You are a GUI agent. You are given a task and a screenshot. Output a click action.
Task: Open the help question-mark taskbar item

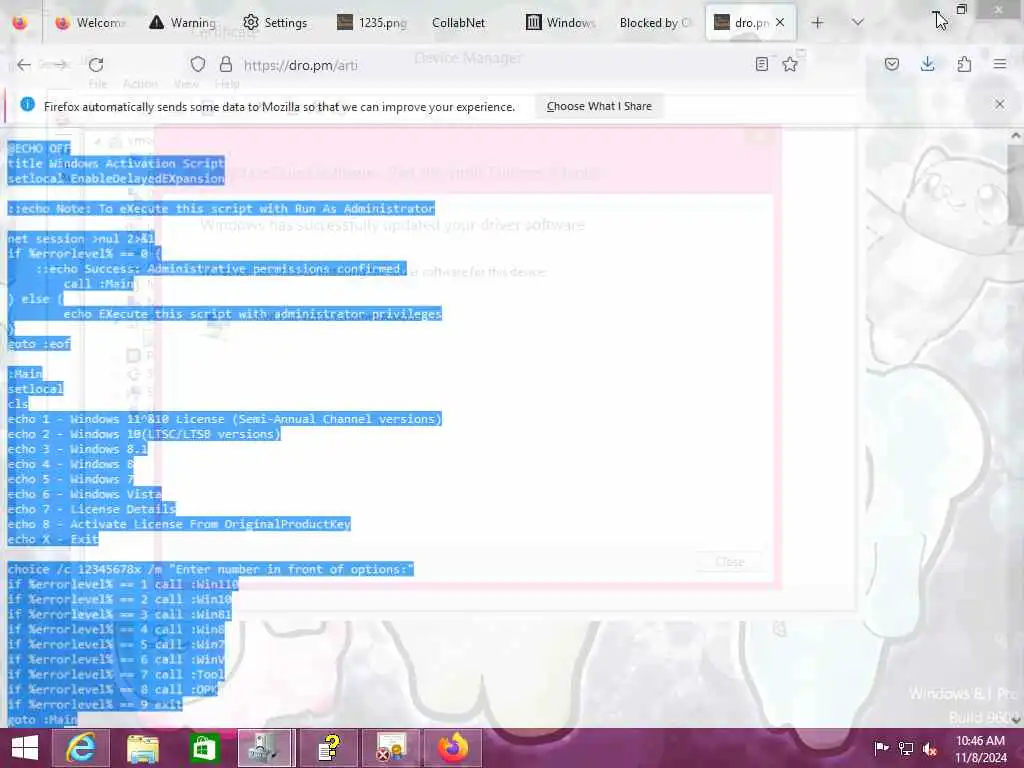[328, 748]
